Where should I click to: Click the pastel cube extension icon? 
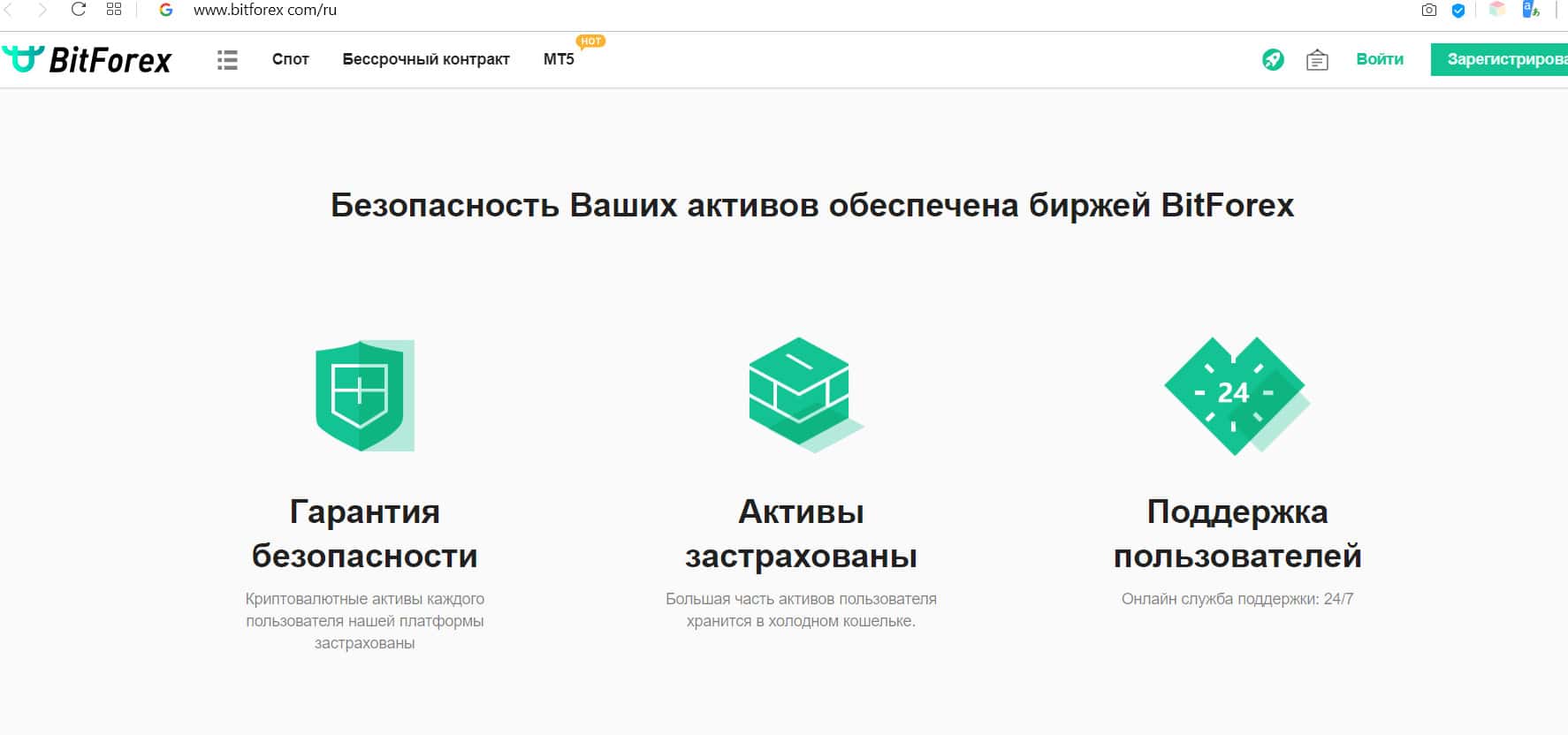tap(1497, 10)
